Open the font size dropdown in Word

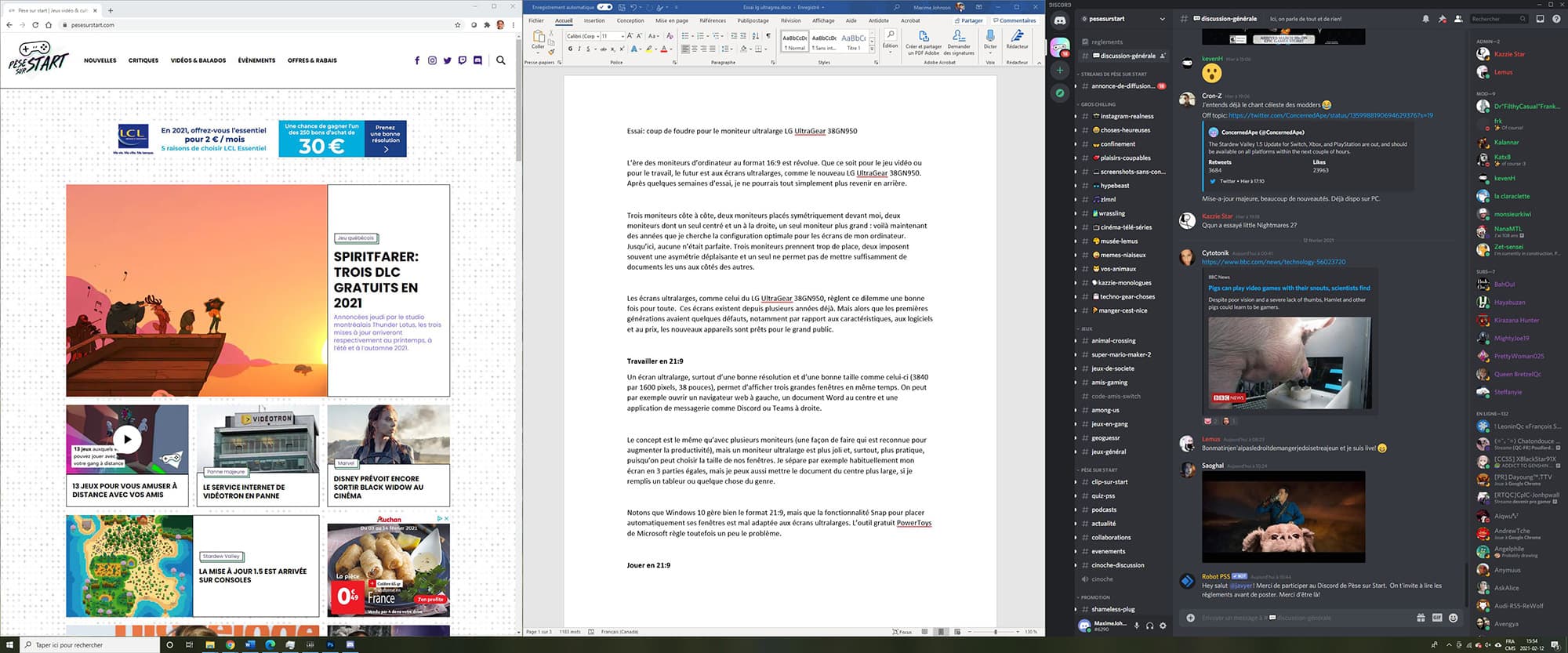tap(622, 36)
